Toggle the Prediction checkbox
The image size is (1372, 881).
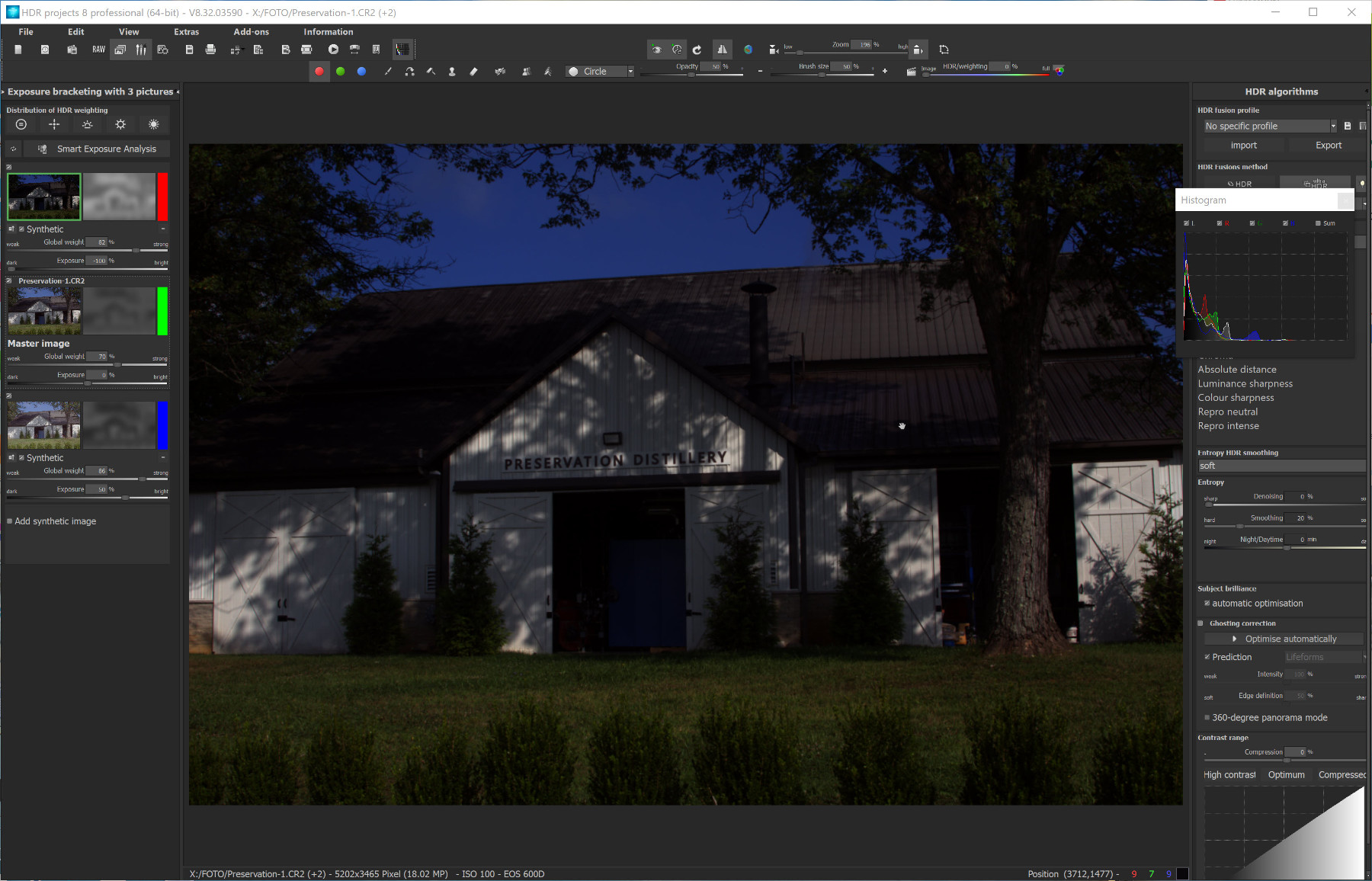1207,657
